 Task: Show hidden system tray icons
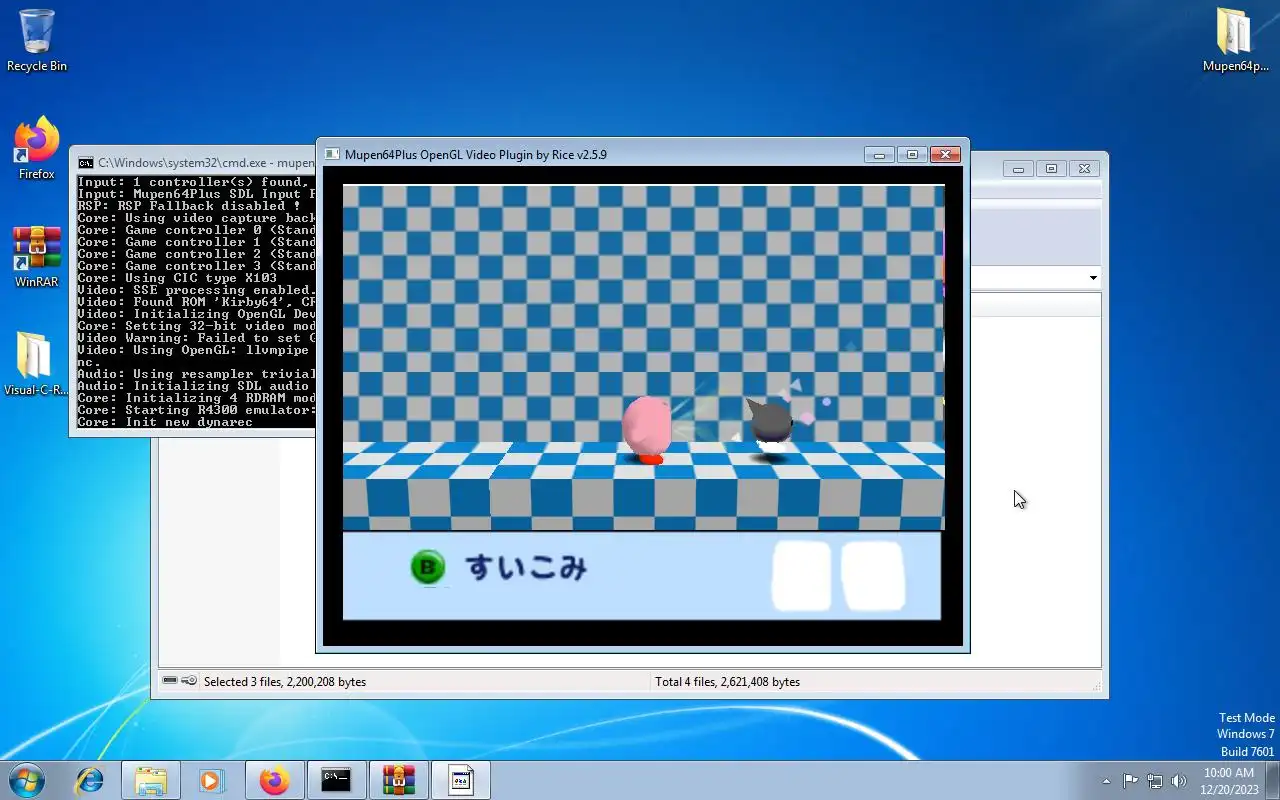click(x=1106, y=781)
